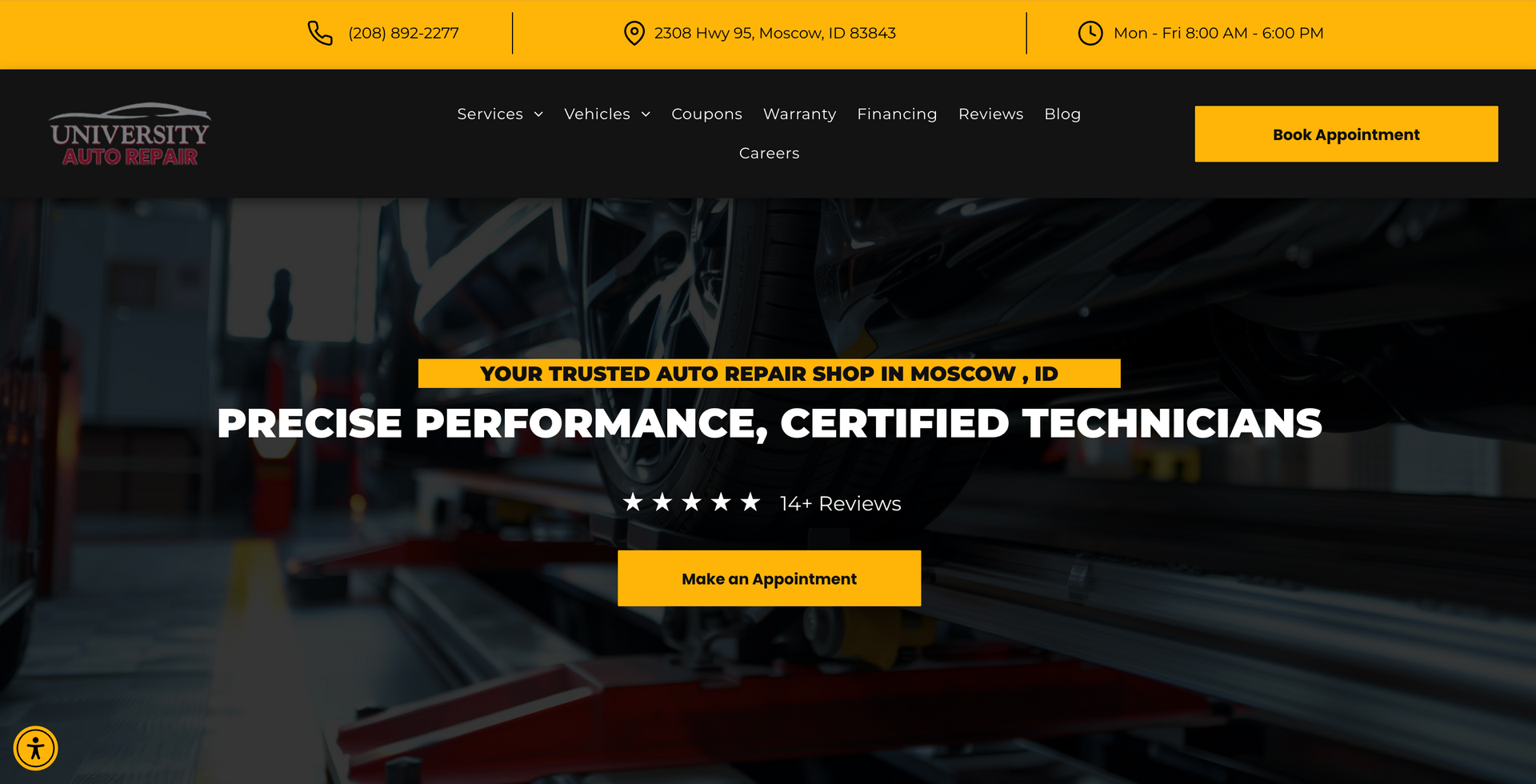The height and width of the screenshot is (784, 1536).
Task: Click the yellow trusted auto repair banner
Action: 768,373
